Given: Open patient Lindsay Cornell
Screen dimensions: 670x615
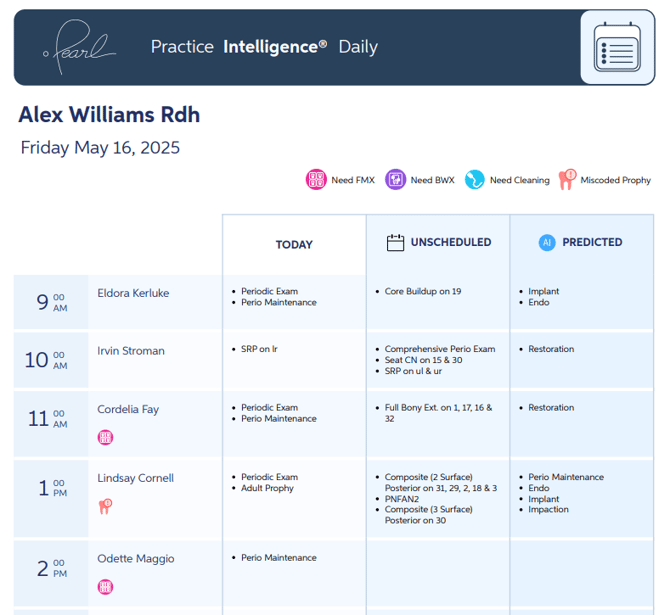Looking at the screenshot, I should click(x=133, y=478).
